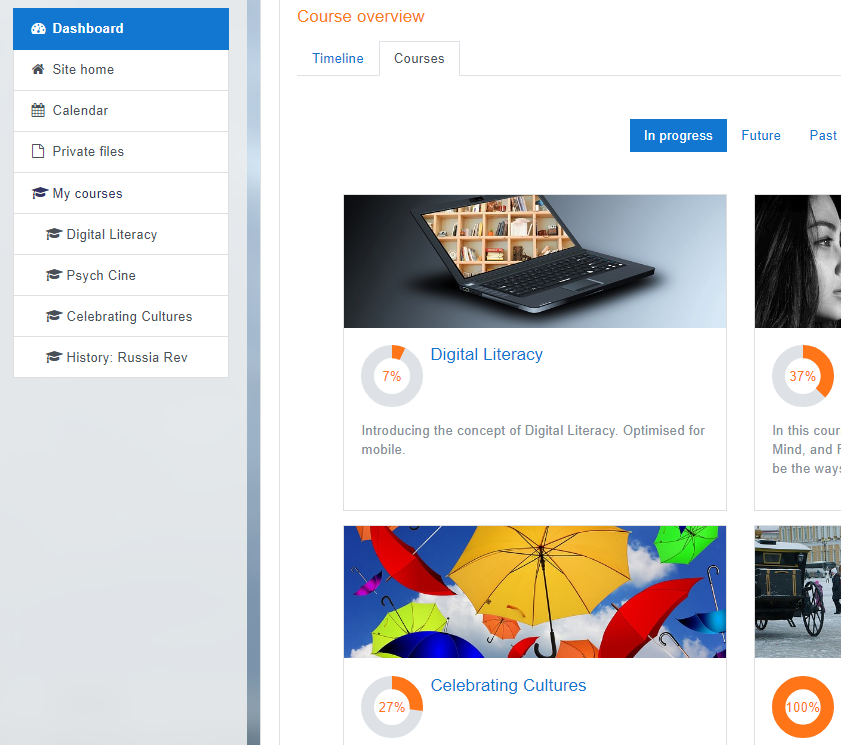The height and width of the screenshot is (745, 841).
Task: Open Celebrating Cultures from the sidebar
Action: [121, 316]
